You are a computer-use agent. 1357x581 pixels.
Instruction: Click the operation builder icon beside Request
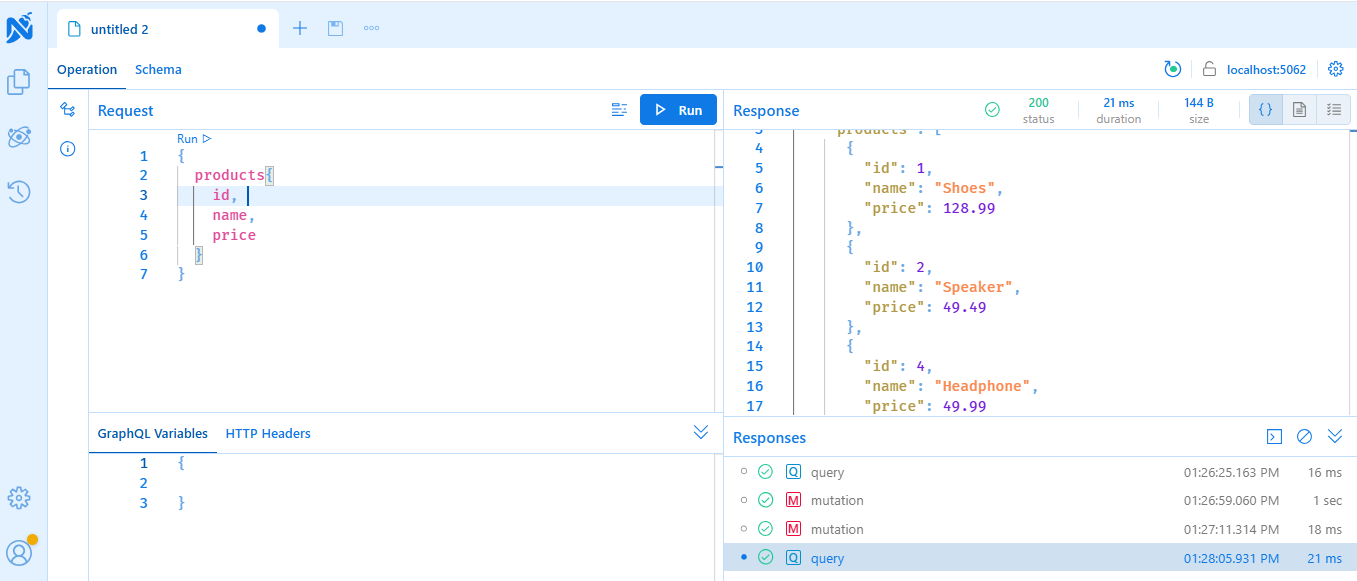pyautogui.click(x=68, y=109)
